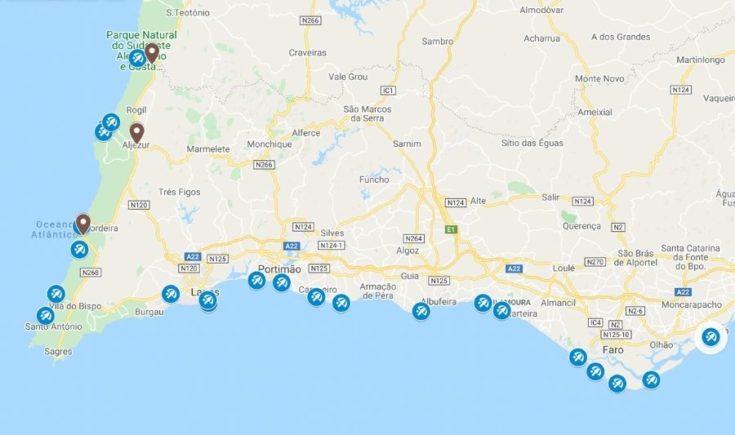This screenshot has width=735, height=435.
Task: Click the Monchique town label
Action: tap(270, 144)
